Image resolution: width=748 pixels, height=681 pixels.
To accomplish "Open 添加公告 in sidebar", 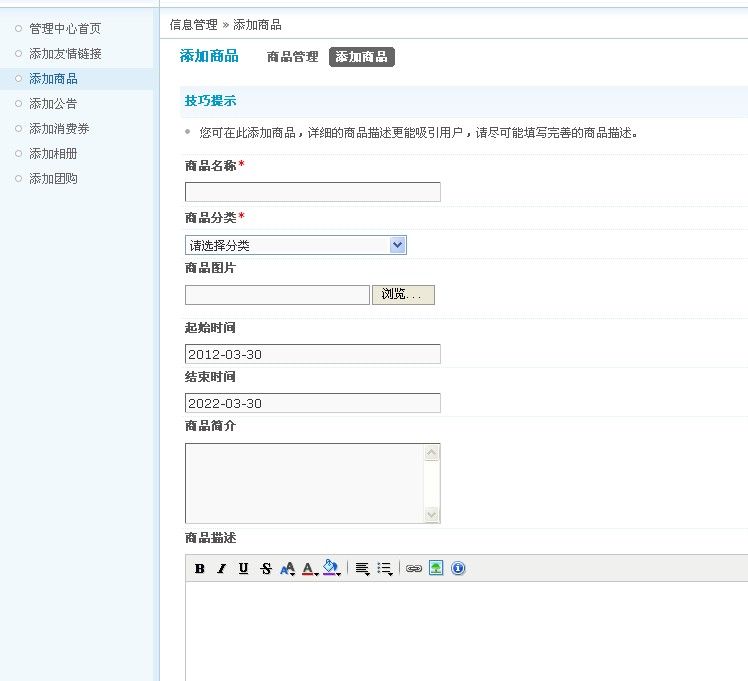I will [x=53, y=103].
